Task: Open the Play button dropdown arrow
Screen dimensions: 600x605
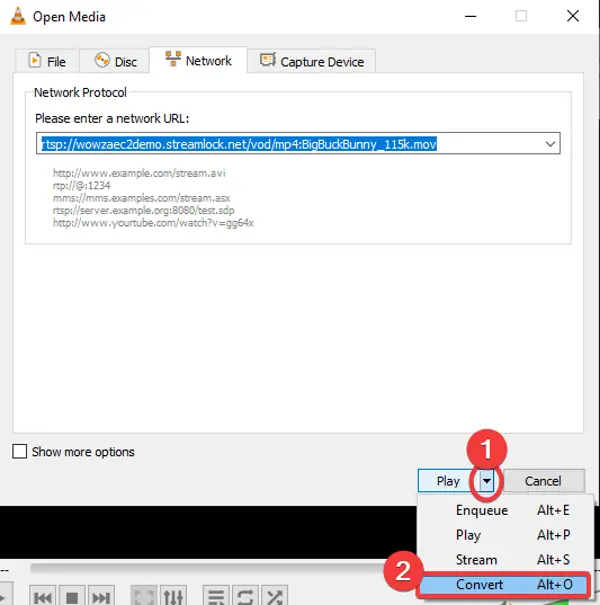Action: click(x=487, y=481)
